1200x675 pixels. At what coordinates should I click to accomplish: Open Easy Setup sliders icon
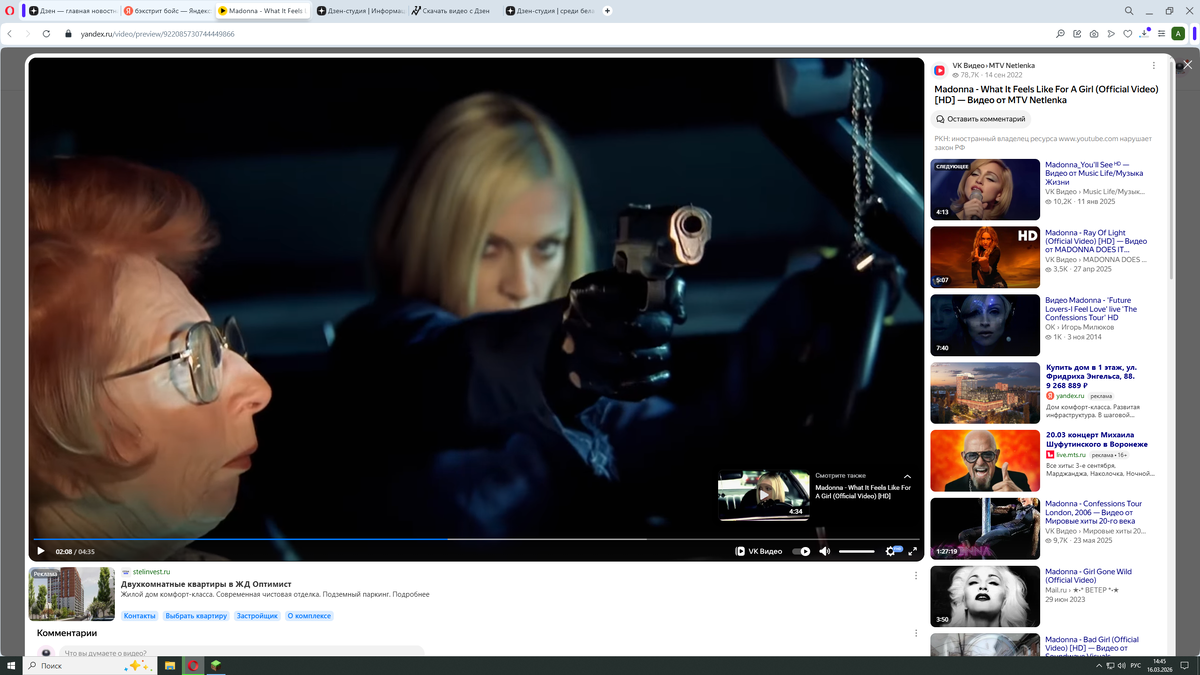click(x=1161, y=33)
